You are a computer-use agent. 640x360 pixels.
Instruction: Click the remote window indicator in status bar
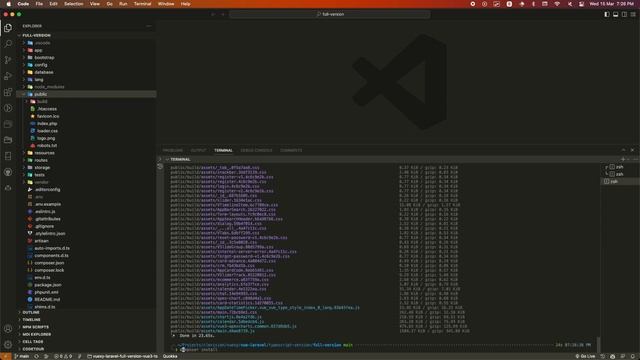tap(5, 356)
